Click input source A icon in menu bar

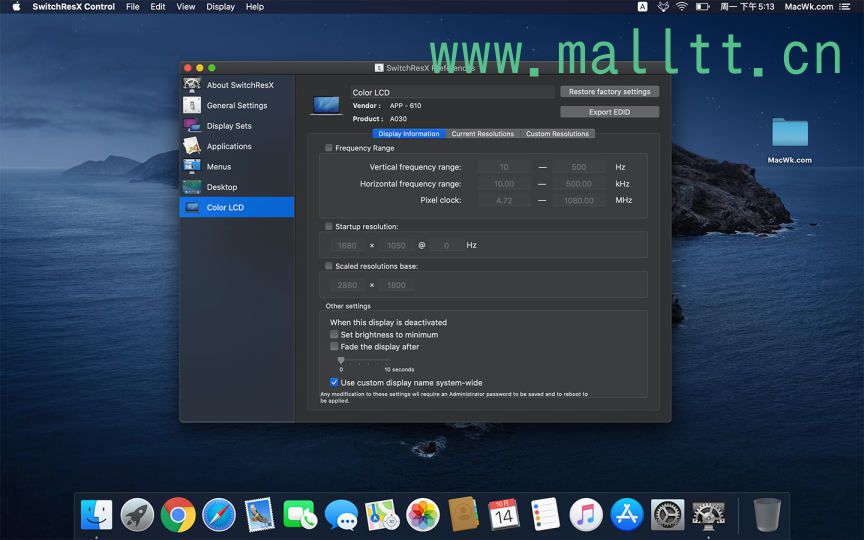[x=642, y=7]
